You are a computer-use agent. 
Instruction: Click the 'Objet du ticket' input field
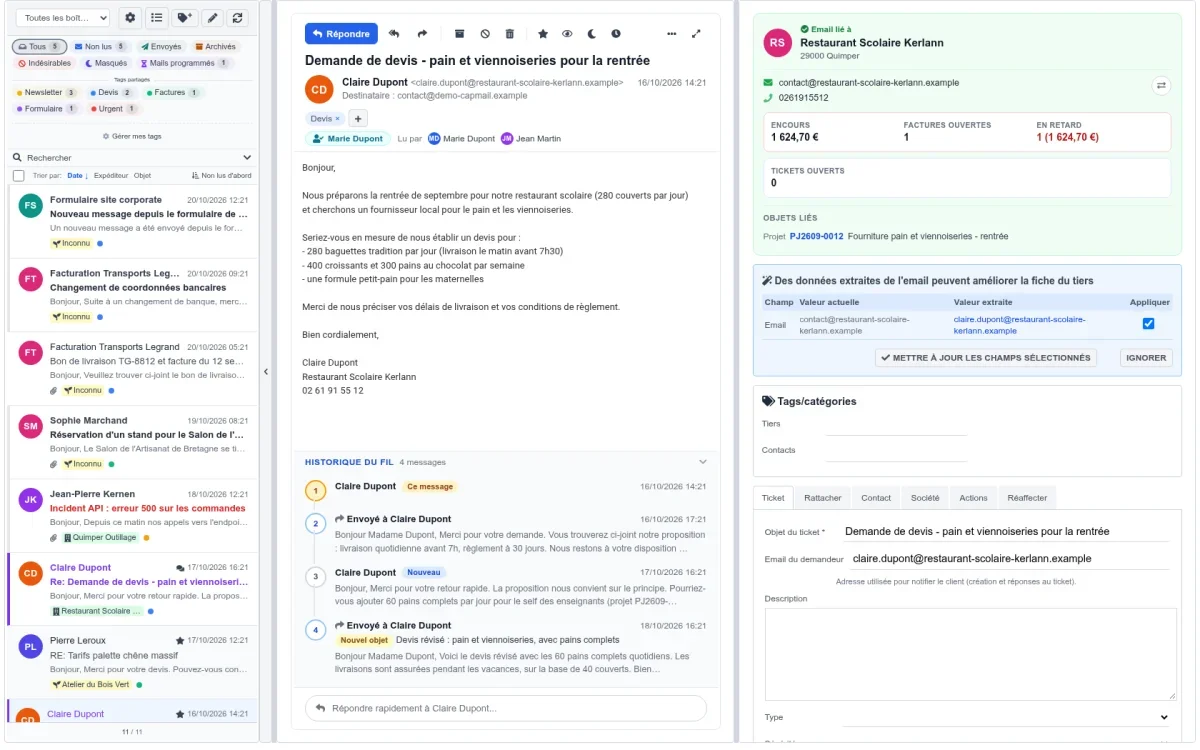pyautogui.click(x=1005, y=531)
